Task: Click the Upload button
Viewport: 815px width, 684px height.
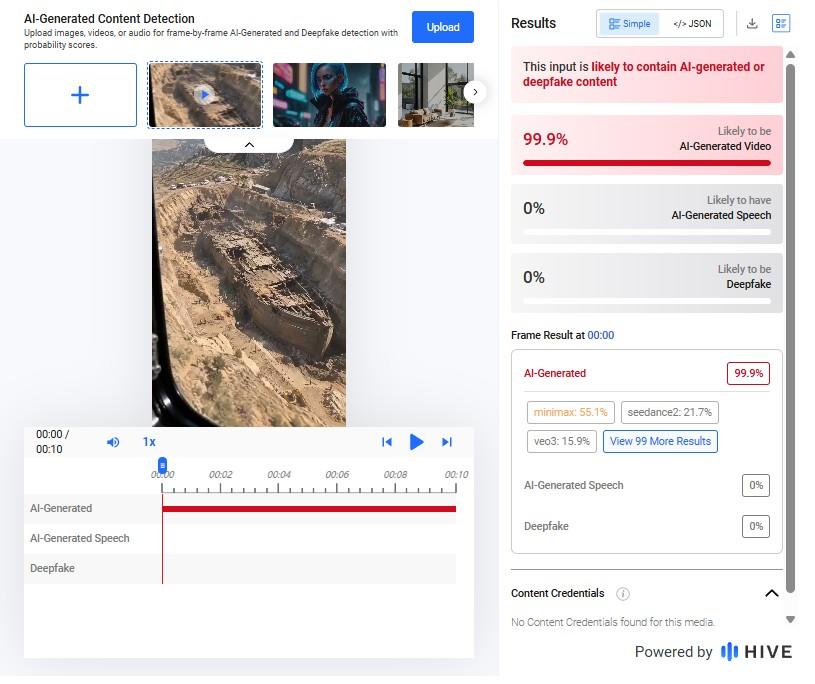Action: point(443,27)
